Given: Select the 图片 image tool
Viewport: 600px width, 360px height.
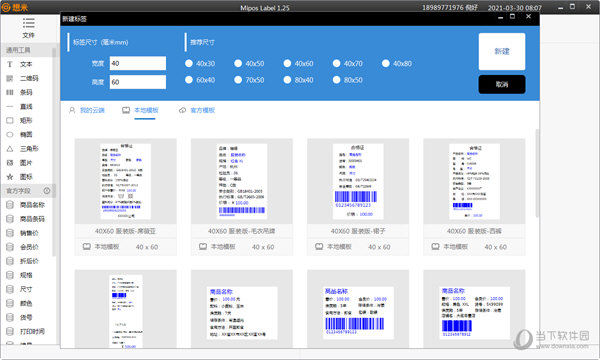Looking at the screenshot, I should tap(26, 163).
